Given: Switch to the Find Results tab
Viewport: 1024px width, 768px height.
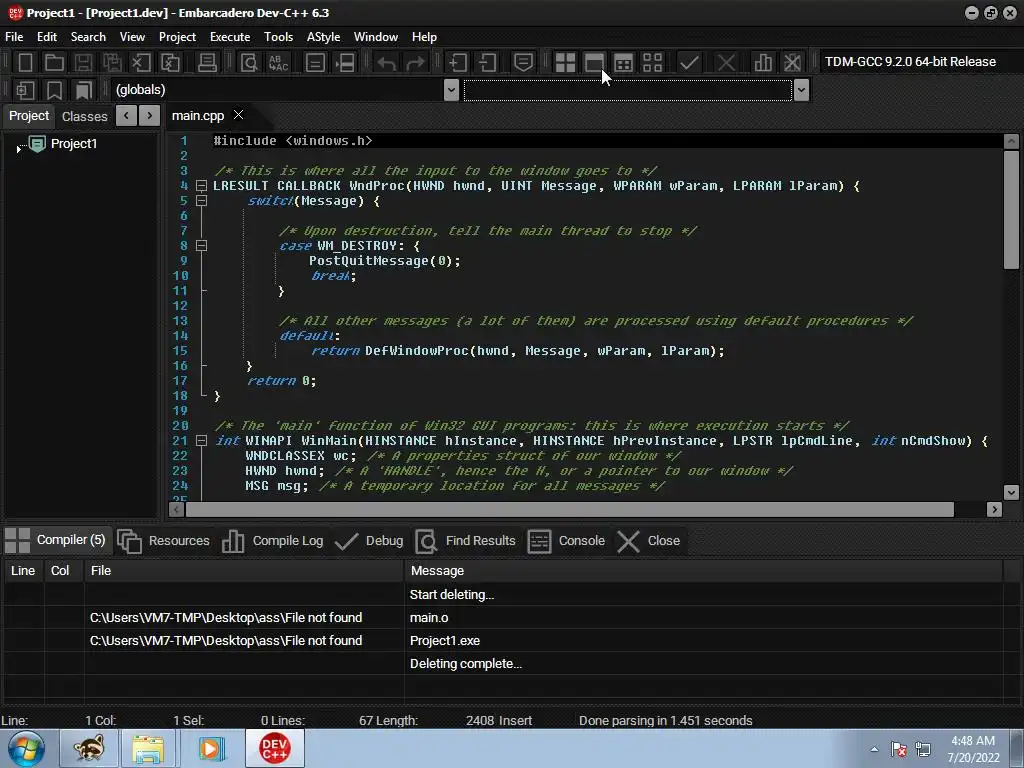Looking at the screenshot, I should pyautogui.click(x=466, y=541).
